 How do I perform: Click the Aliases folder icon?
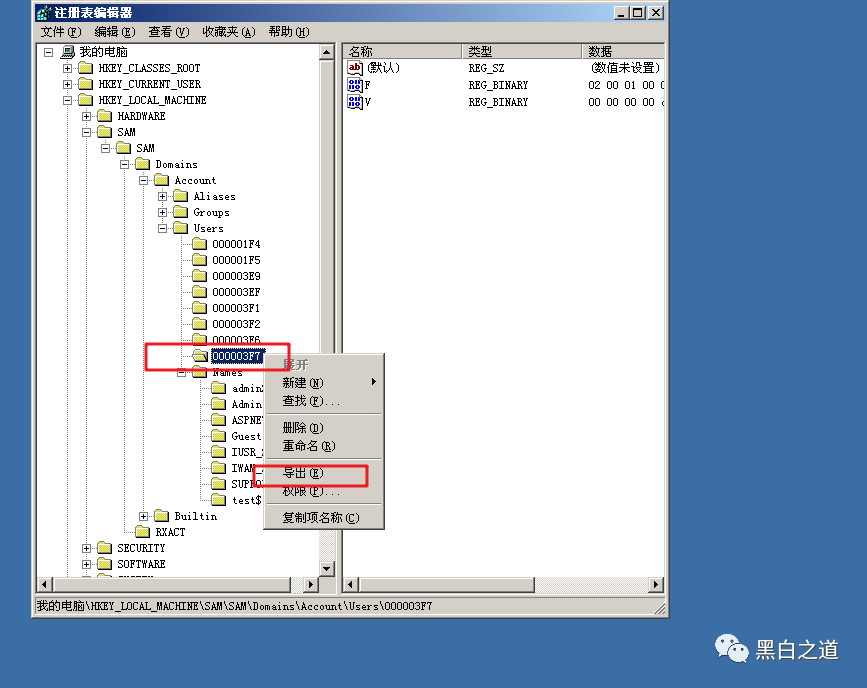181,196
